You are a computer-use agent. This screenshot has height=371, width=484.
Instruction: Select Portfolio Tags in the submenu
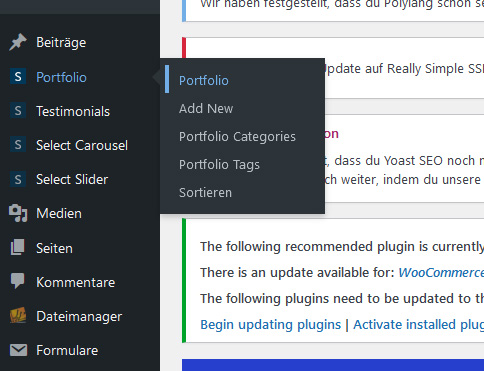(x=219, y=165)
